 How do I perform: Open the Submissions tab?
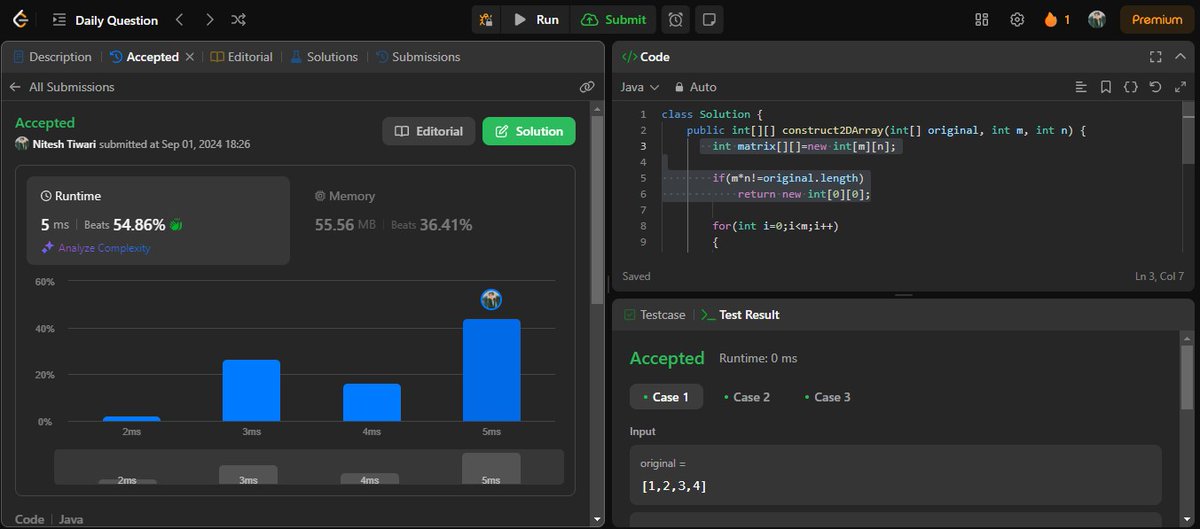[x=418, y=57]
